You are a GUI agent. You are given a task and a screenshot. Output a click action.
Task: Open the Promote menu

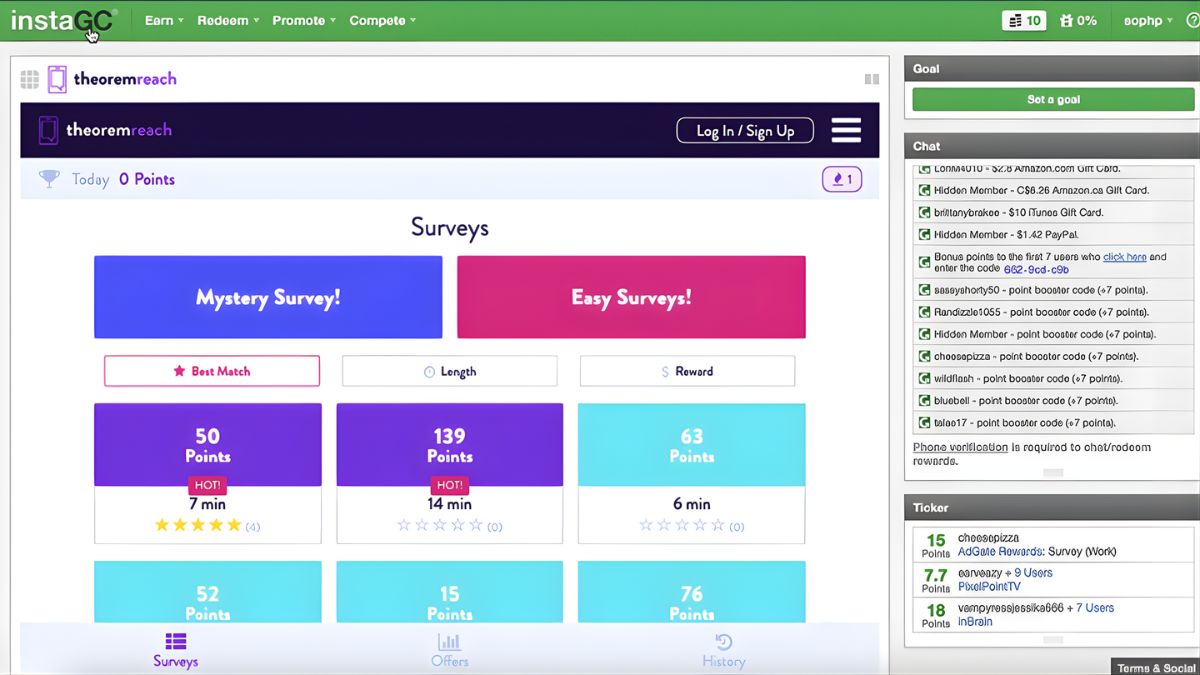point(304,20)
